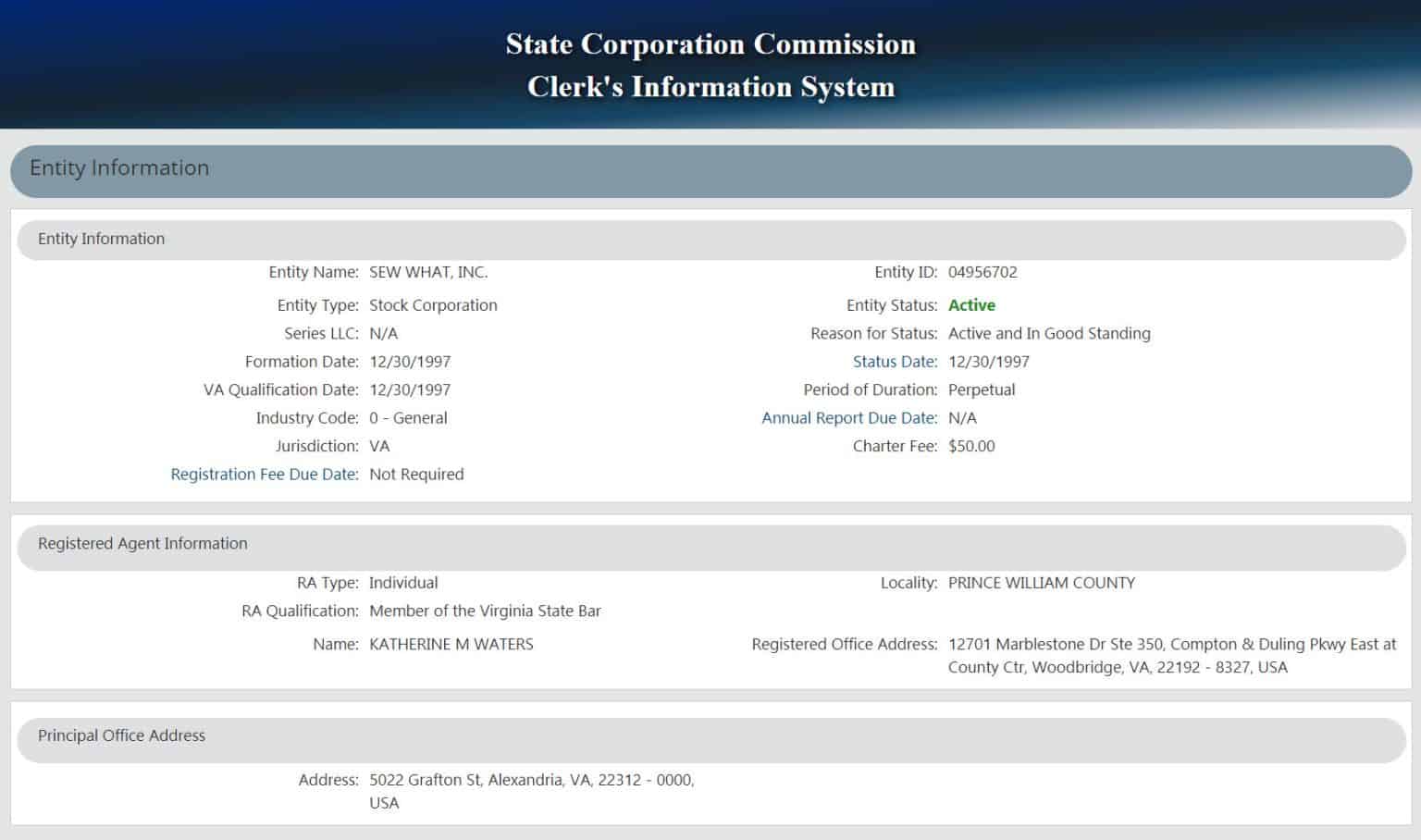Open the Annual Report Due Date link
The height and width of the screenshot is (840, 1421).
pos(848,418)
